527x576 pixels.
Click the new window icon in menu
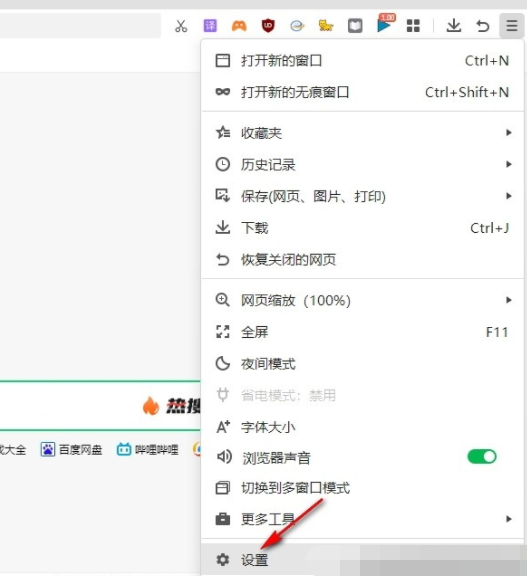223,61
